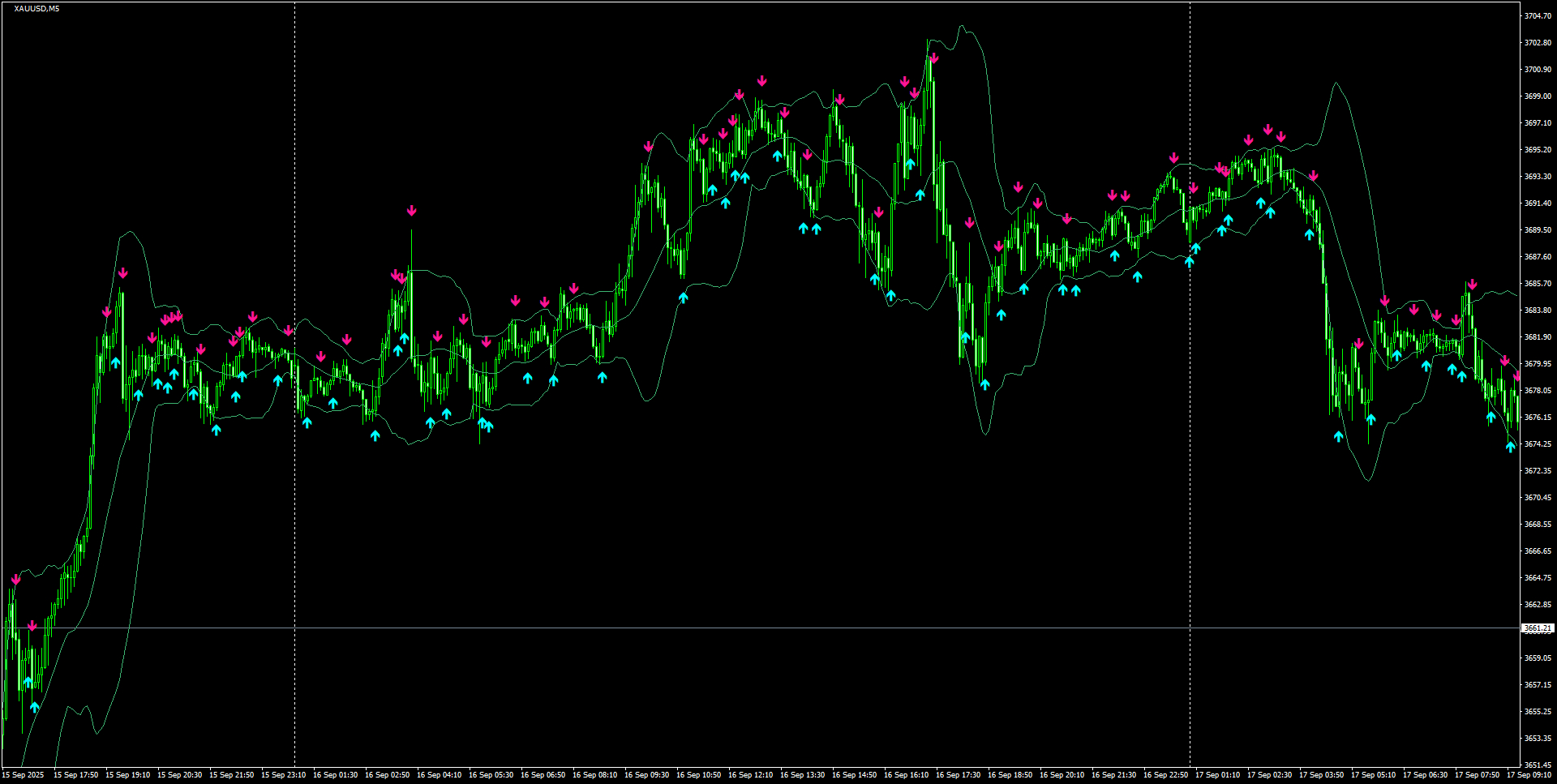Click the 16 Sep 14:50 time label
Image resolution: width=1557 pixels, height=784 pixels.
pos(854,775)
